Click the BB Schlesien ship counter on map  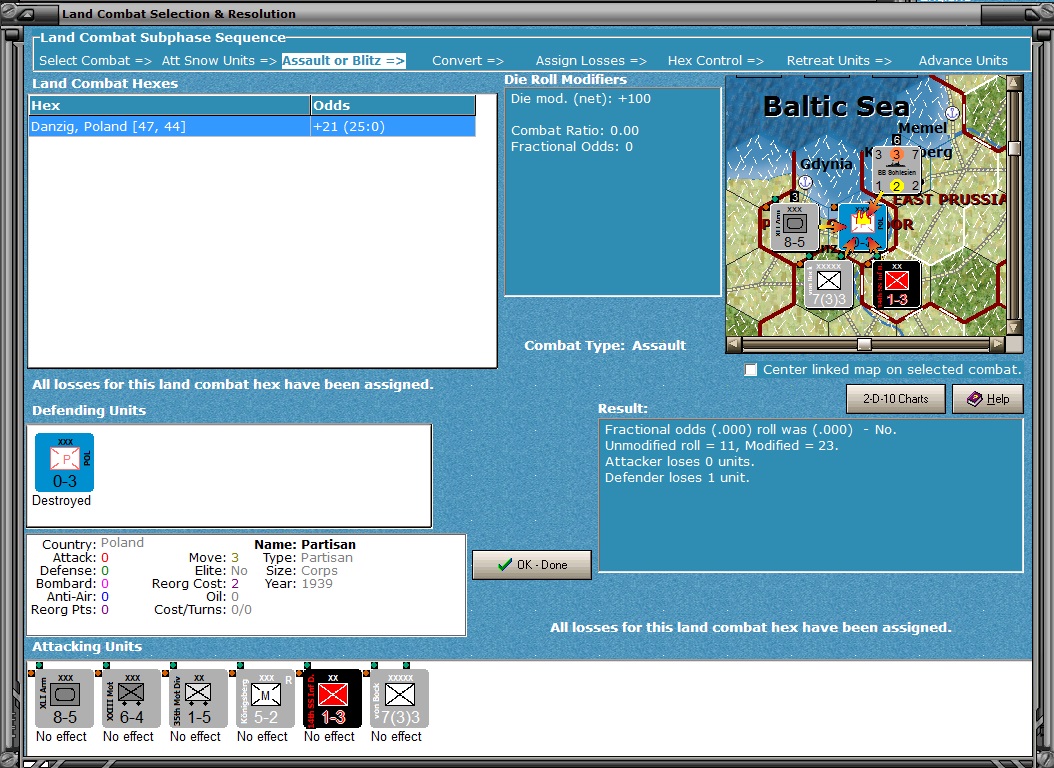click(x=896, y=170)
